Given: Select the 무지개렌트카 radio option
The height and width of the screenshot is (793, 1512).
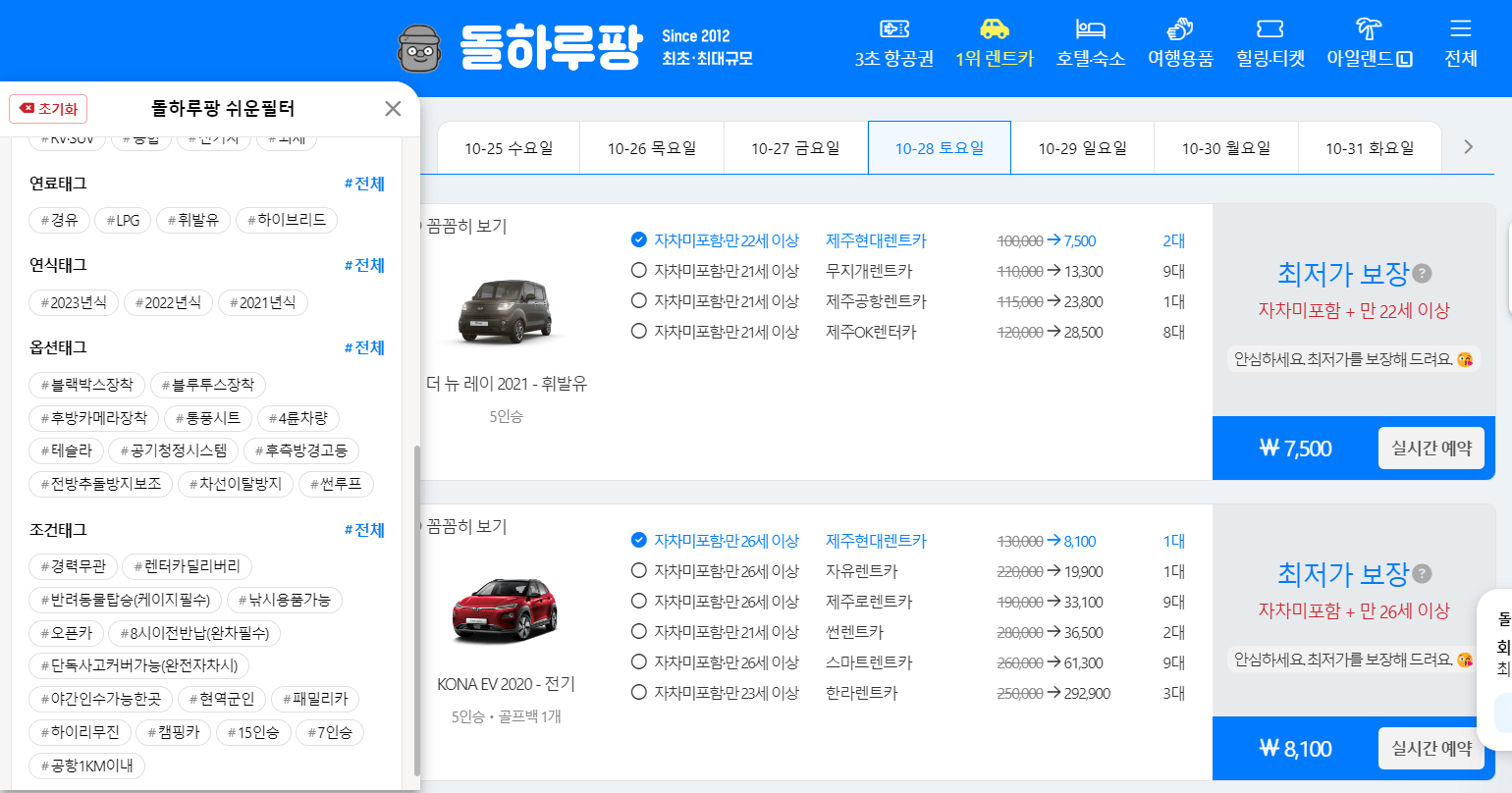Looking at the screenshot, I should (x=639, y=270).
